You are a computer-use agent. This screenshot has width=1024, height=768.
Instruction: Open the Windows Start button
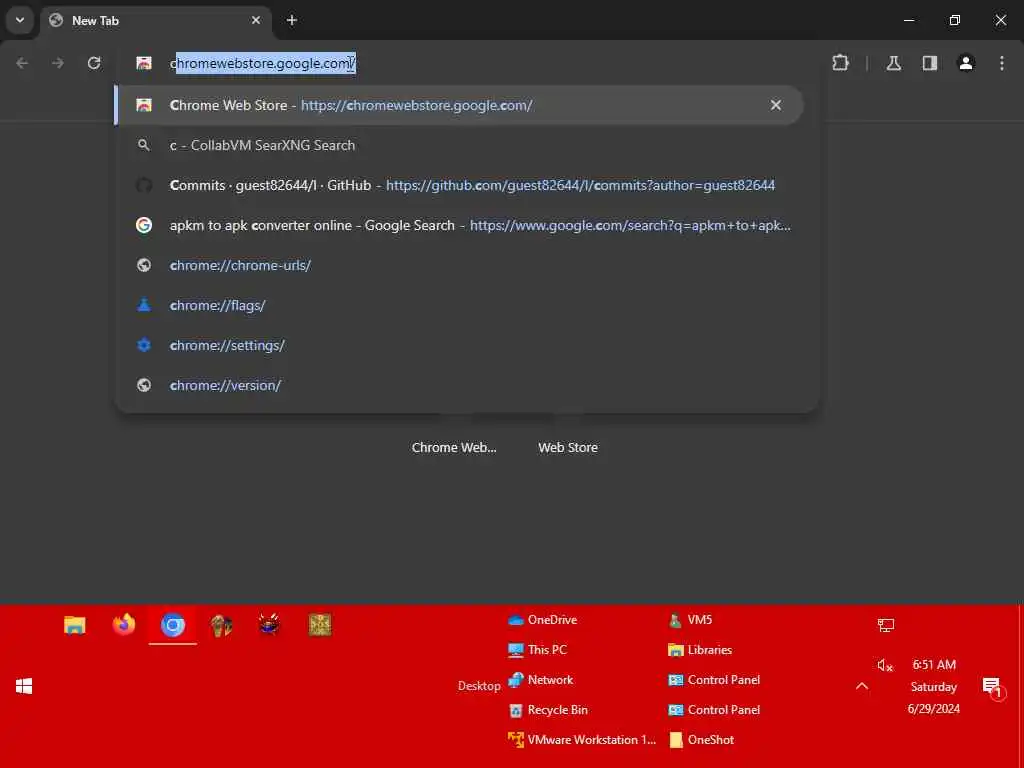click(x=24, y=686)
